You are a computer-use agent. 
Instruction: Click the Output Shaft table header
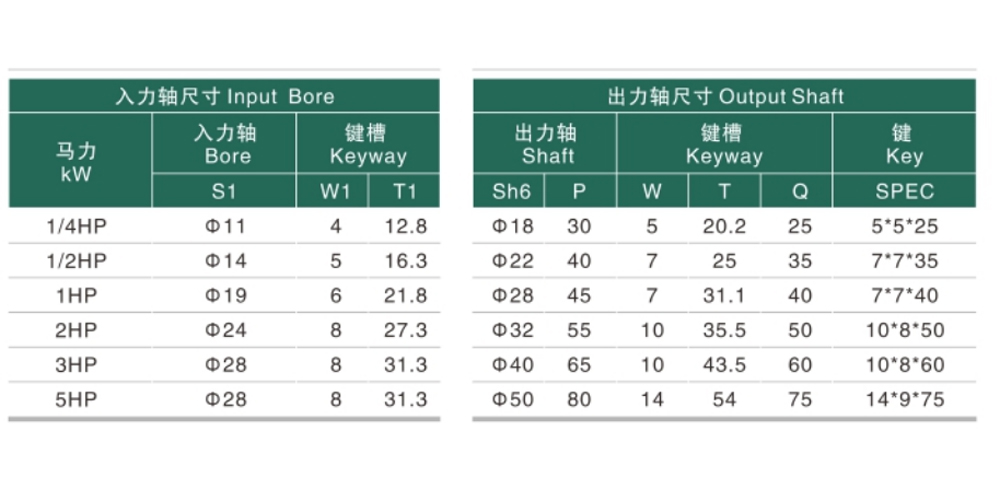coord(724,96)
